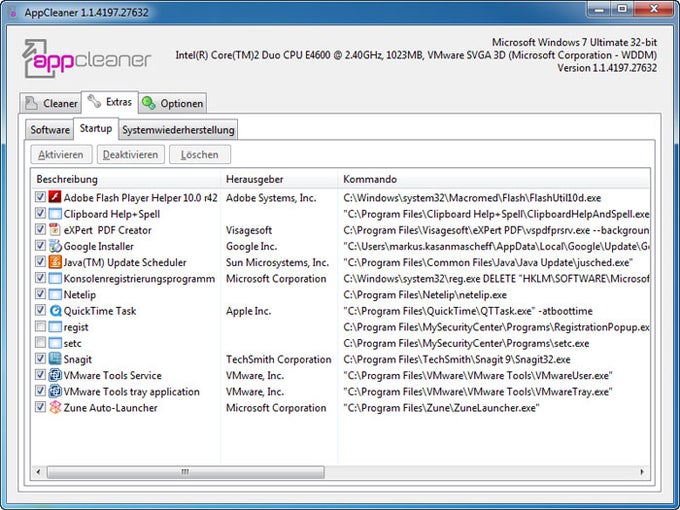Viewport: 680px width, 510px height.
Task: Click the eXPert PDF Creator icon
Action: coord(55,230)
